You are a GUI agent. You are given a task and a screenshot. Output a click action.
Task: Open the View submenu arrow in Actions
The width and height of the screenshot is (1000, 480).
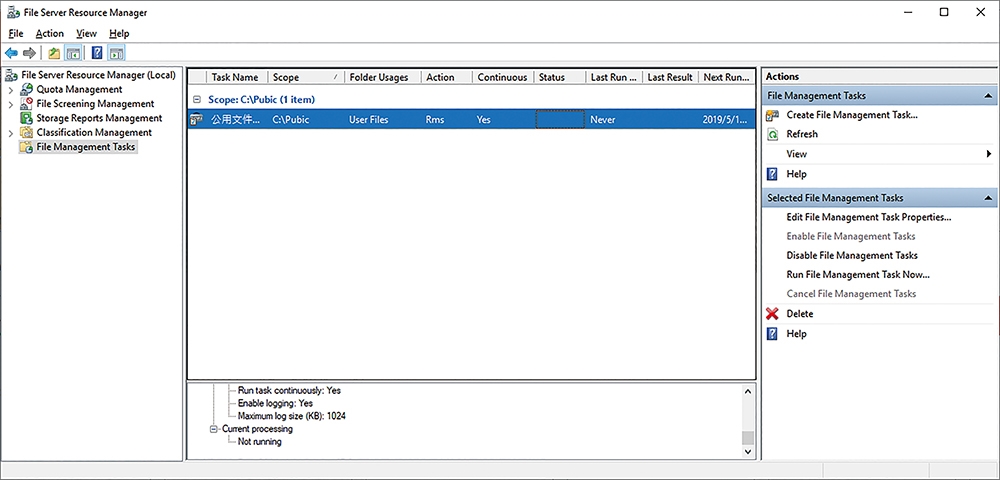coord(989,154)
